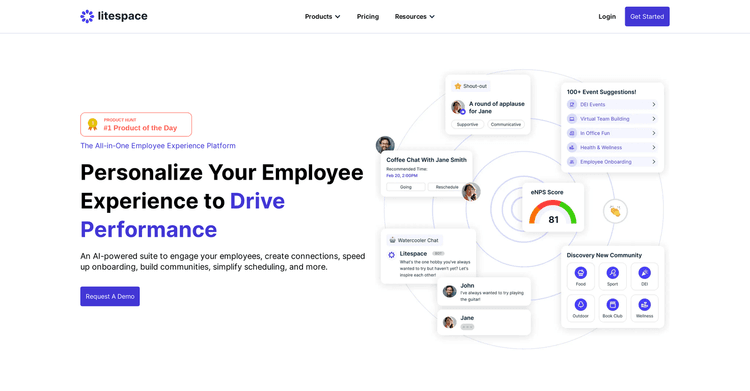
Task: Click John's avatar in the chat
Action: [x=449, y=291]
